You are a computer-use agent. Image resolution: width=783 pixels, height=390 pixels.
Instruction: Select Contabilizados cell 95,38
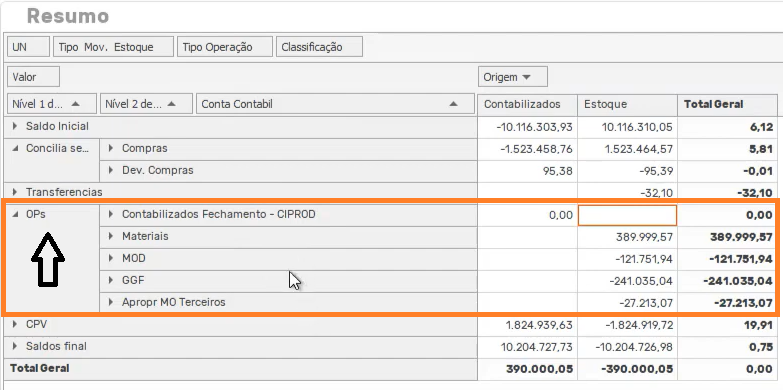point(527,171)
